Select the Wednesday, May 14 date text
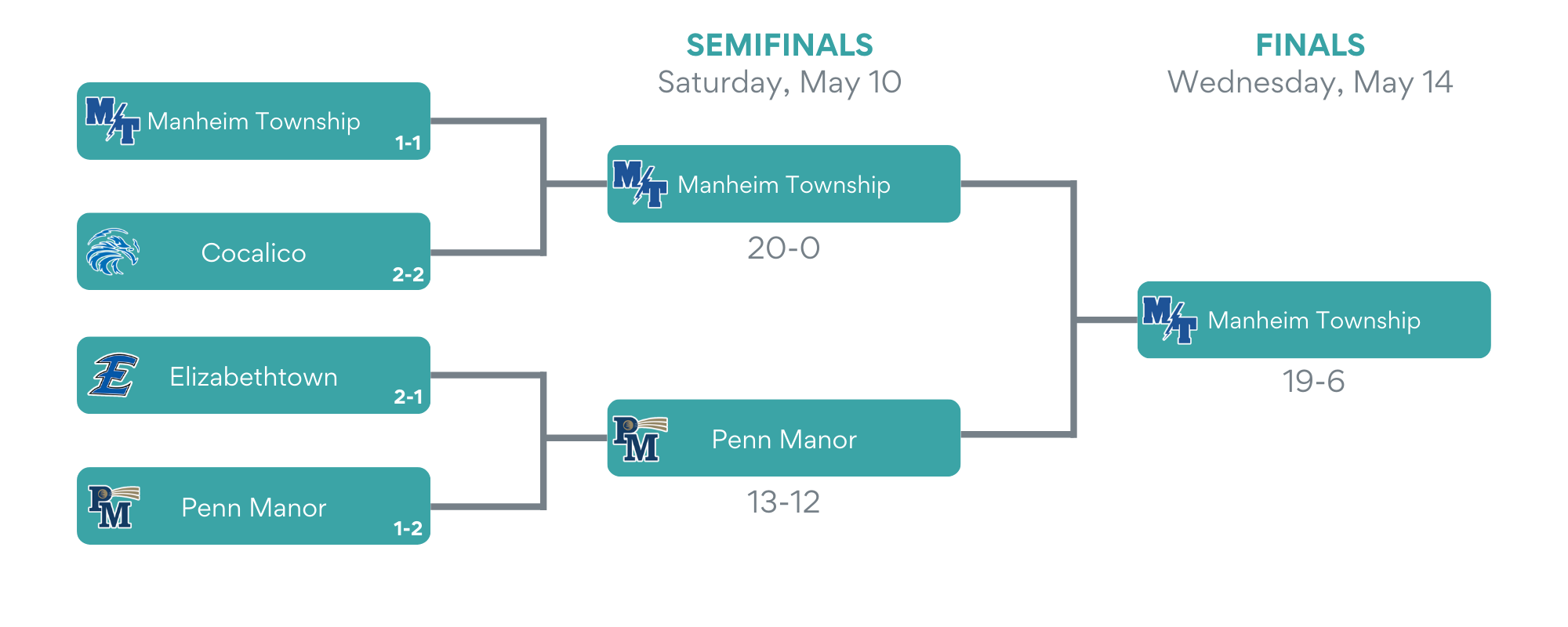Image resolution: width=1568 pixels, height=627 pixels. tap(1310, 82)
